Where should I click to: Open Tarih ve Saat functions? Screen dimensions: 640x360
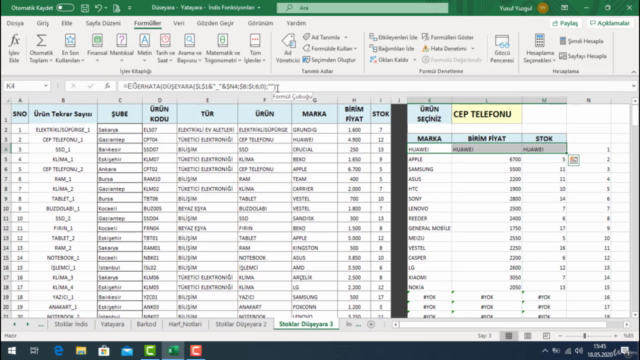(x=165, y=41)
